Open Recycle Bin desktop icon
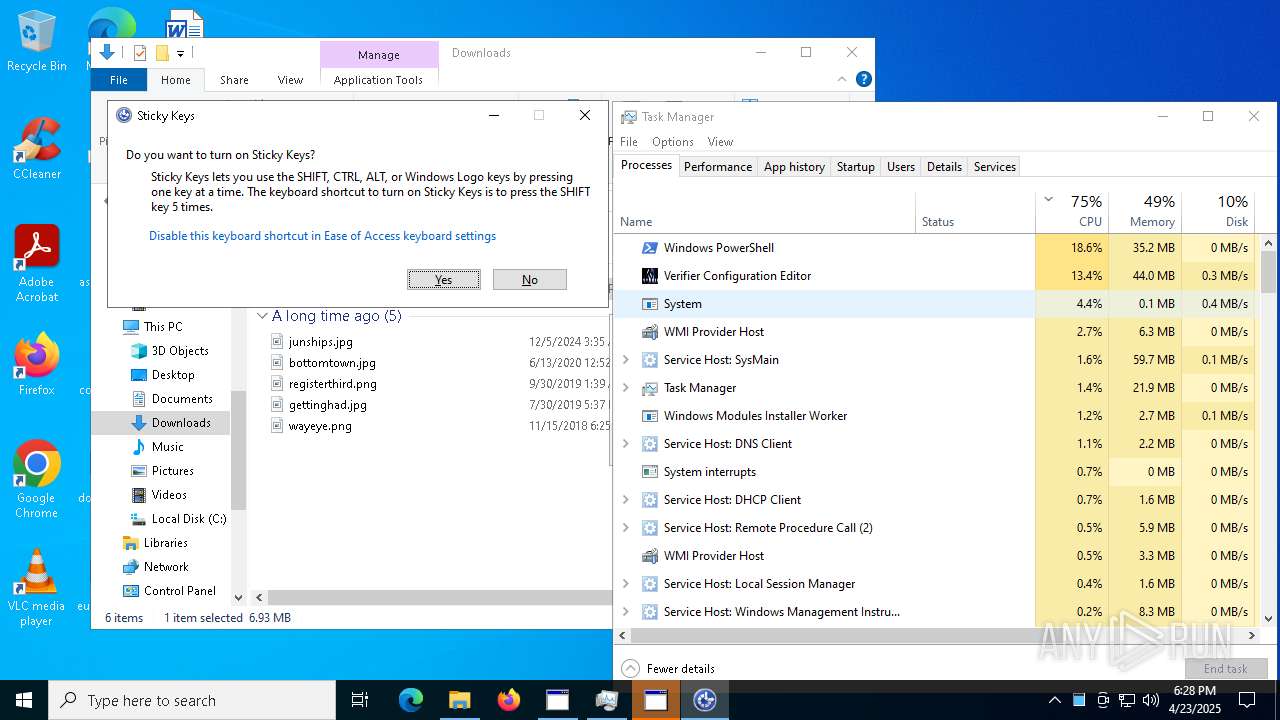1280x720 pixels. pyautogui.click(x=37, y=41)
